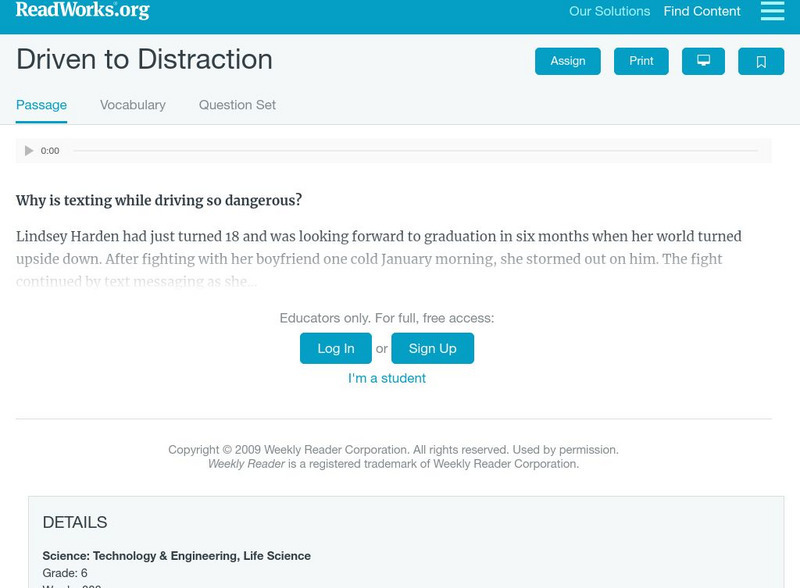Click the Sign Up button
The height and width of the screenshot is (588, 800).
(434, 349)
